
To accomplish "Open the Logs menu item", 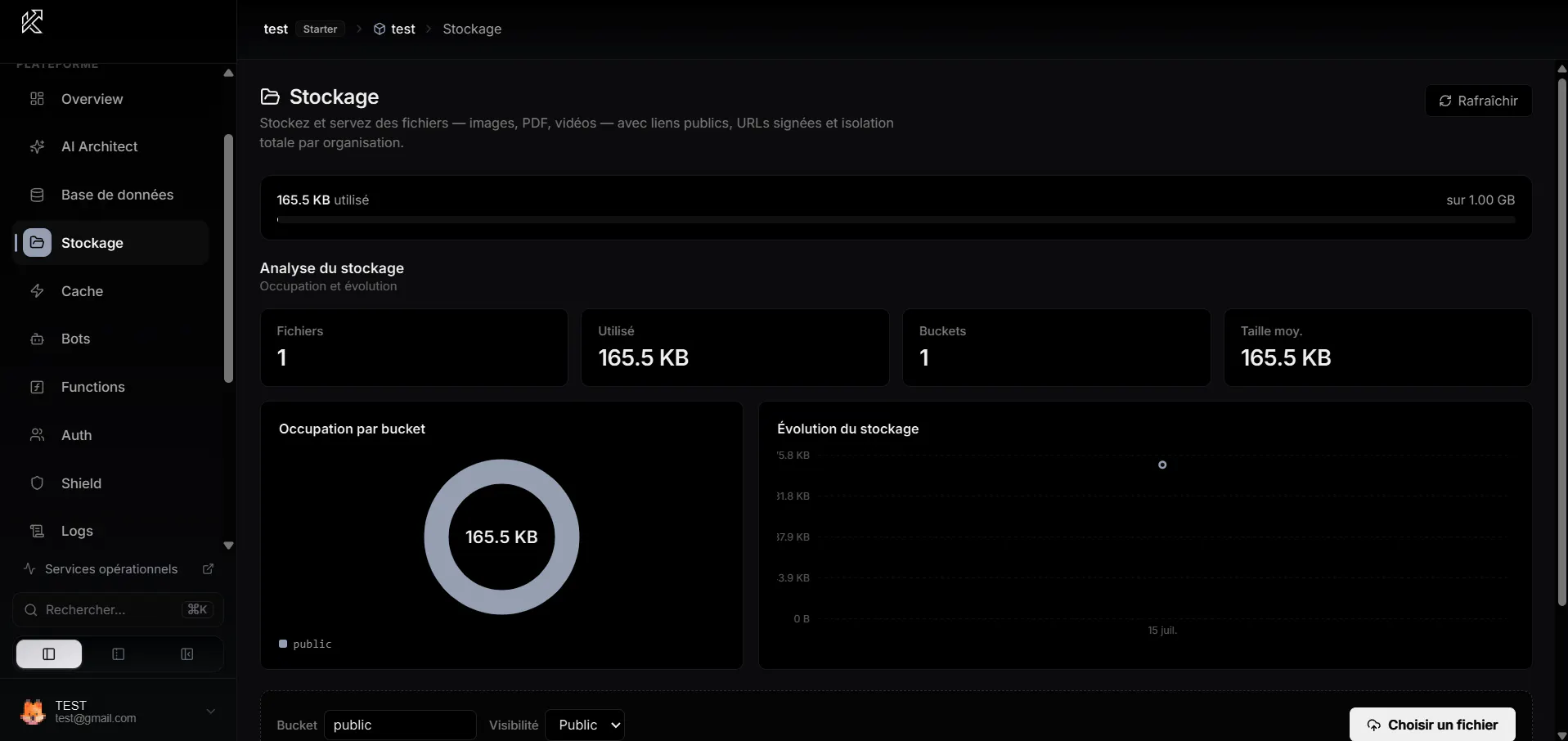I will point(111,531).
